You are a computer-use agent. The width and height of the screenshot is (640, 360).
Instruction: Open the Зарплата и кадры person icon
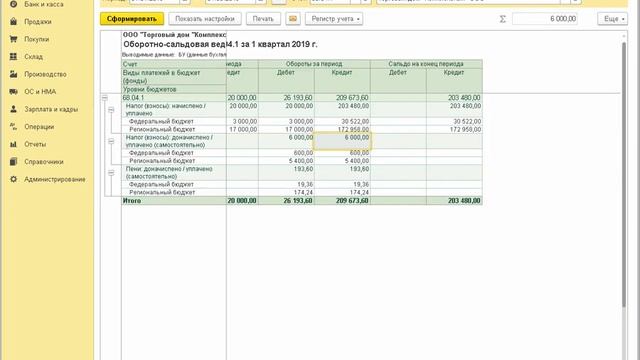click(13, 109)
